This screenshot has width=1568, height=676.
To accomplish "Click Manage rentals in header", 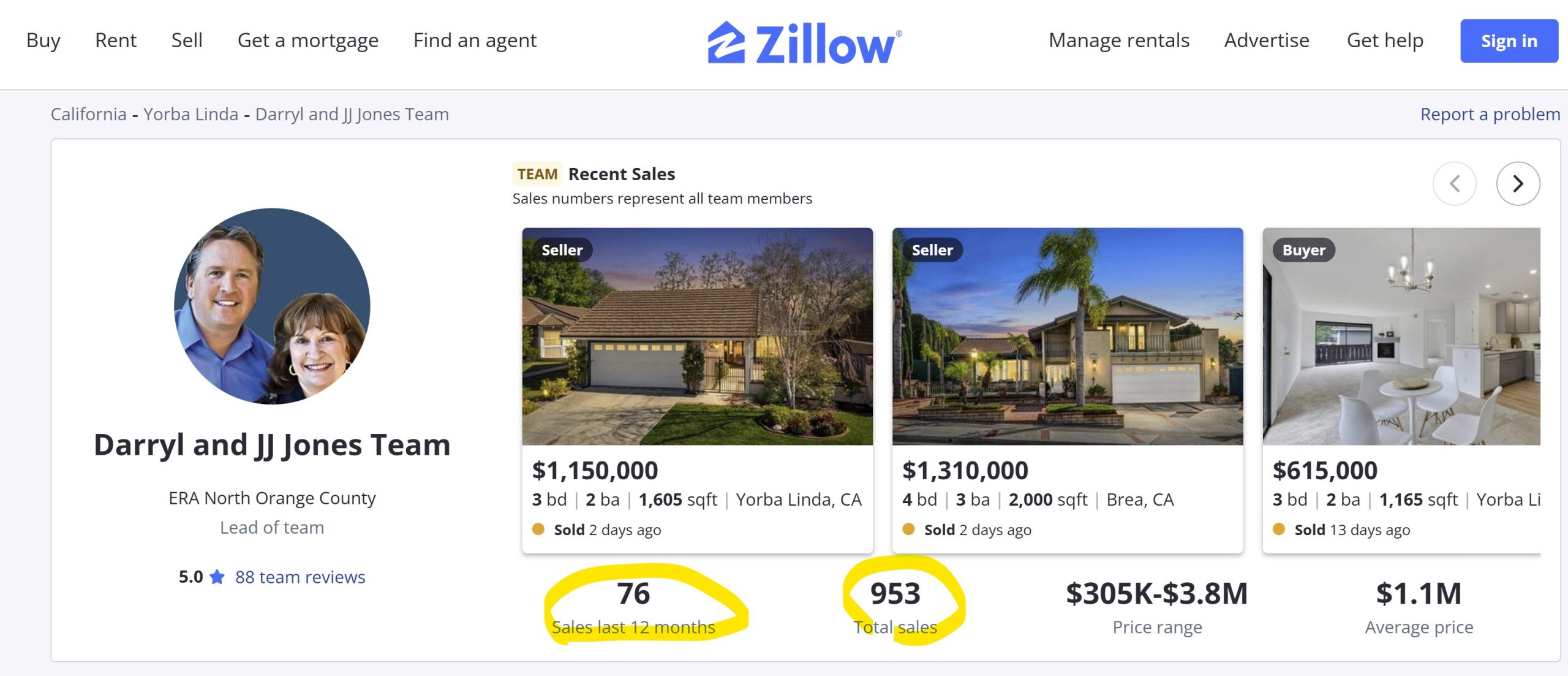I will [x=1118, y=40].
